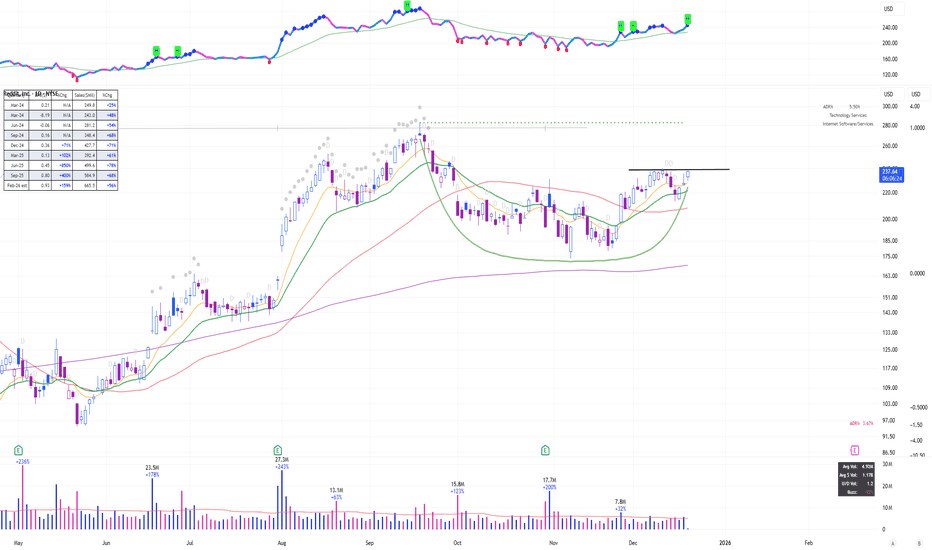
Task: Select the 'Reddit, Inc. · 1D · NYSE' title text
Action: point(31,93)
